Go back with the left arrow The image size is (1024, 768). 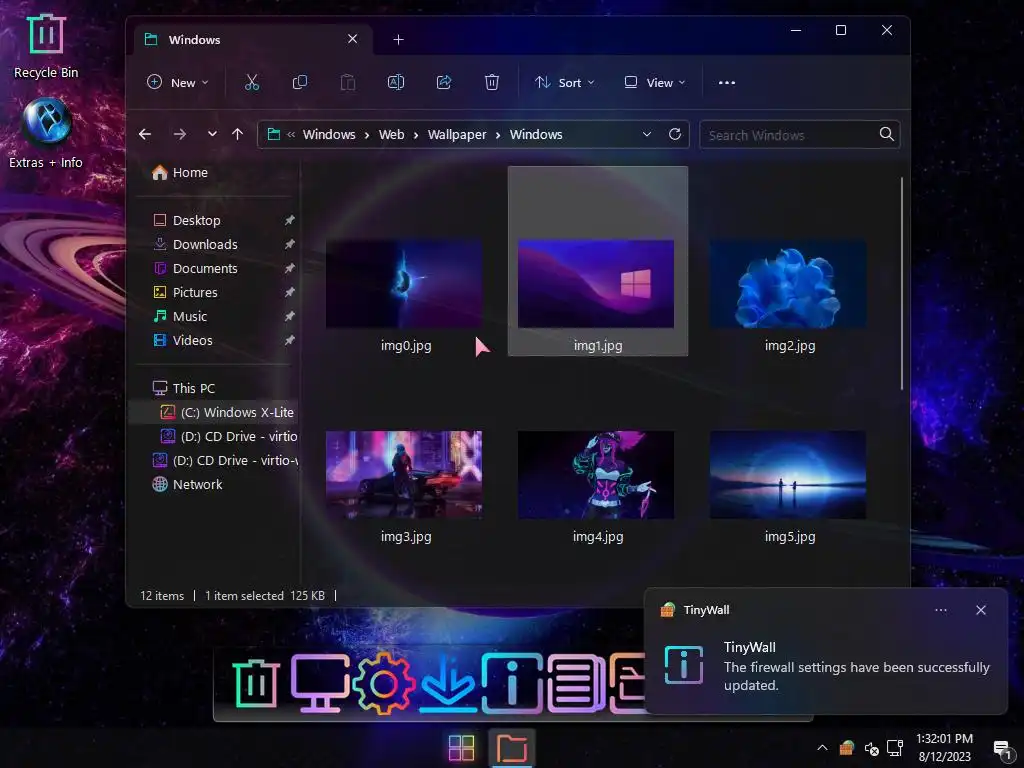click(x=145, y=135)
